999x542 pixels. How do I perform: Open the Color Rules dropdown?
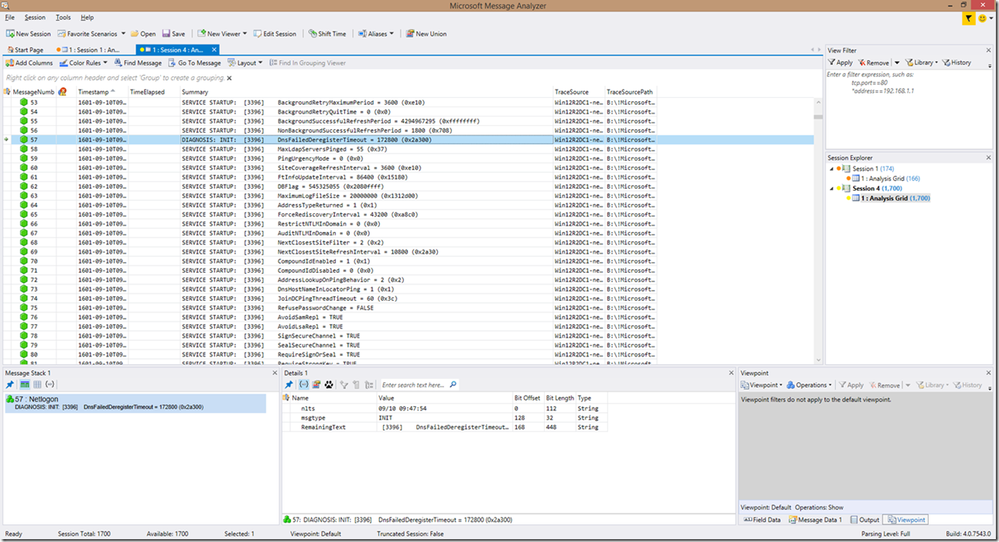tap(83, 63)
